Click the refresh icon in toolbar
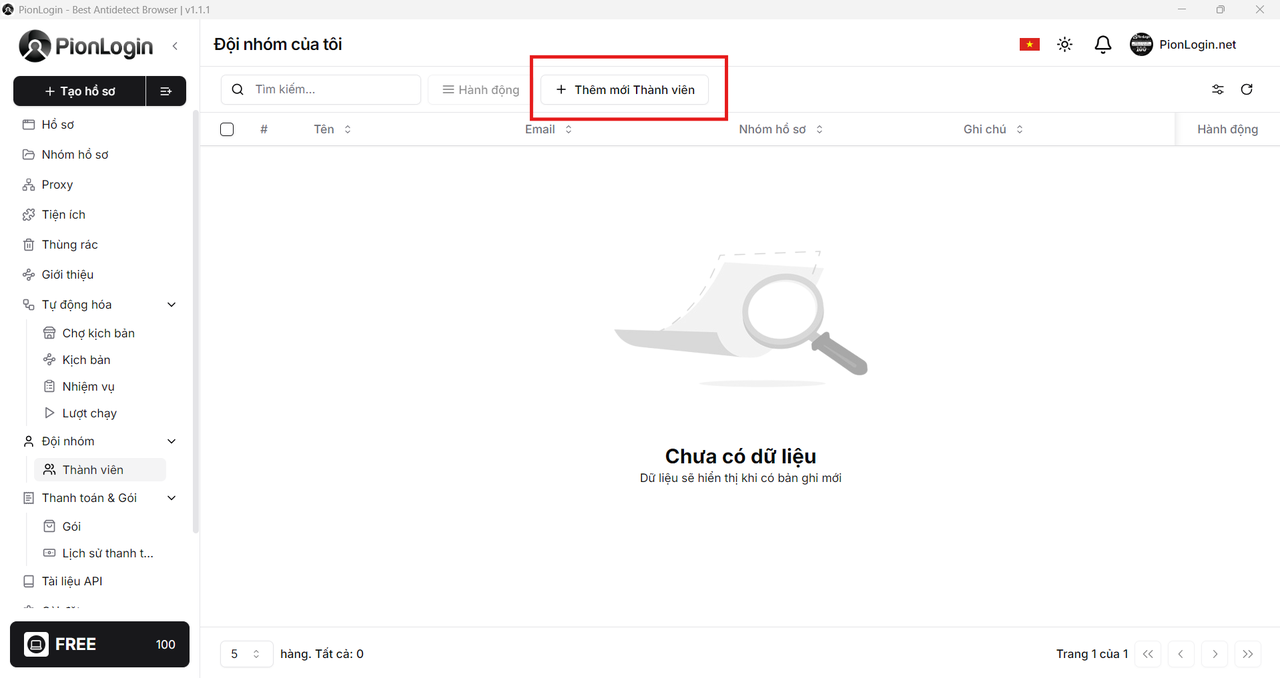1280x678 pixels. (1247, 90)
